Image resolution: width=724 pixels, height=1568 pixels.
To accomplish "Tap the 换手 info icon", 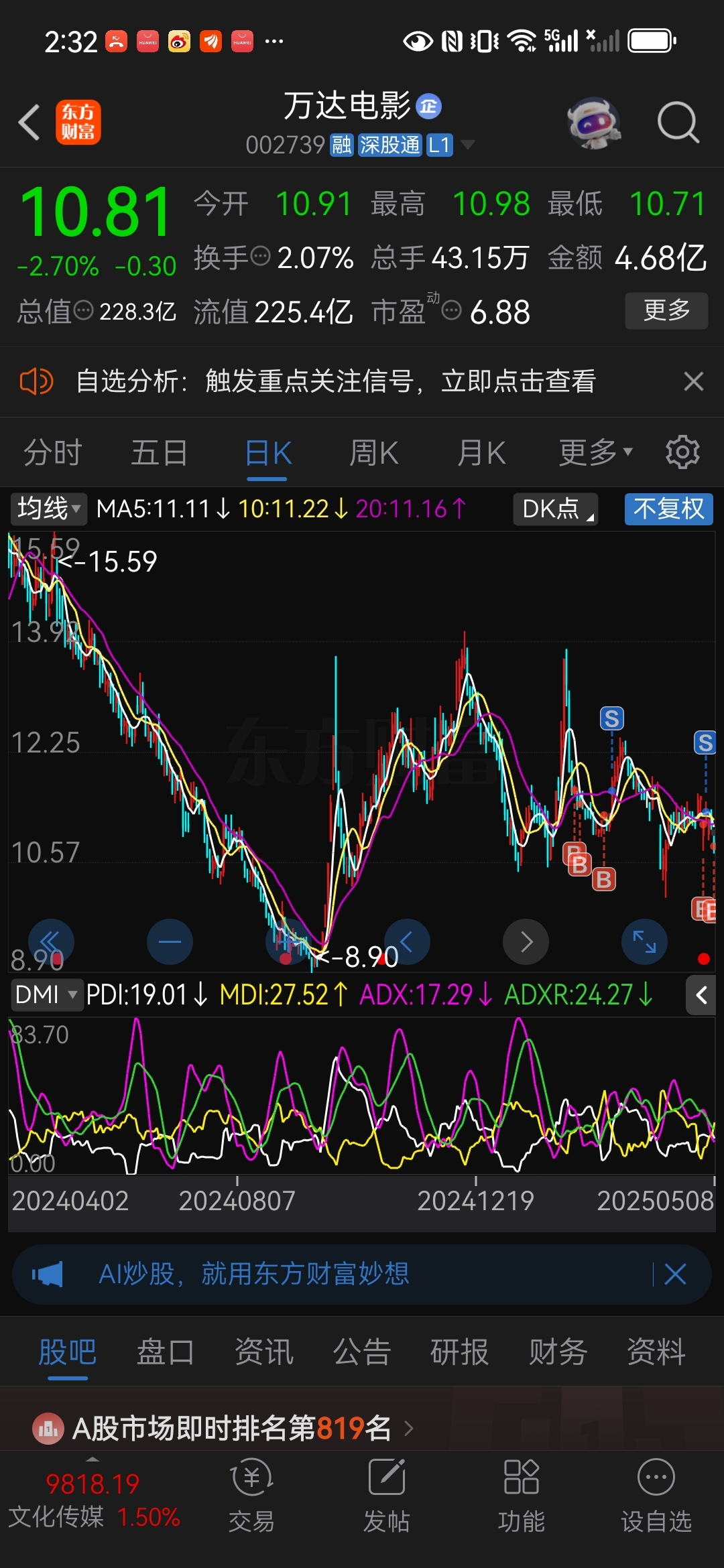I will 260,256.
